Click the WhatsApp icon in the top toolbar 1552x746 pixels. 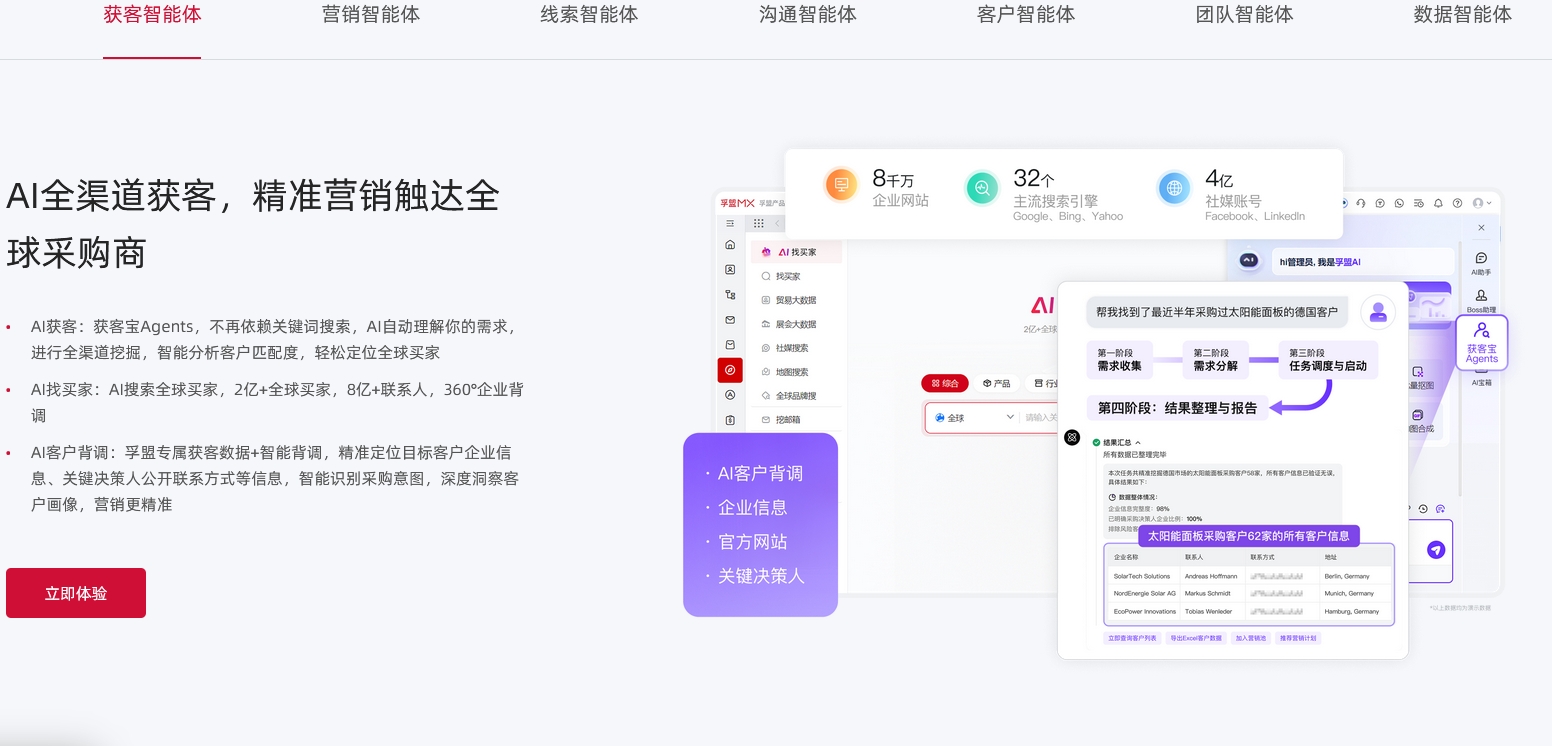[x=1399, y=203]
